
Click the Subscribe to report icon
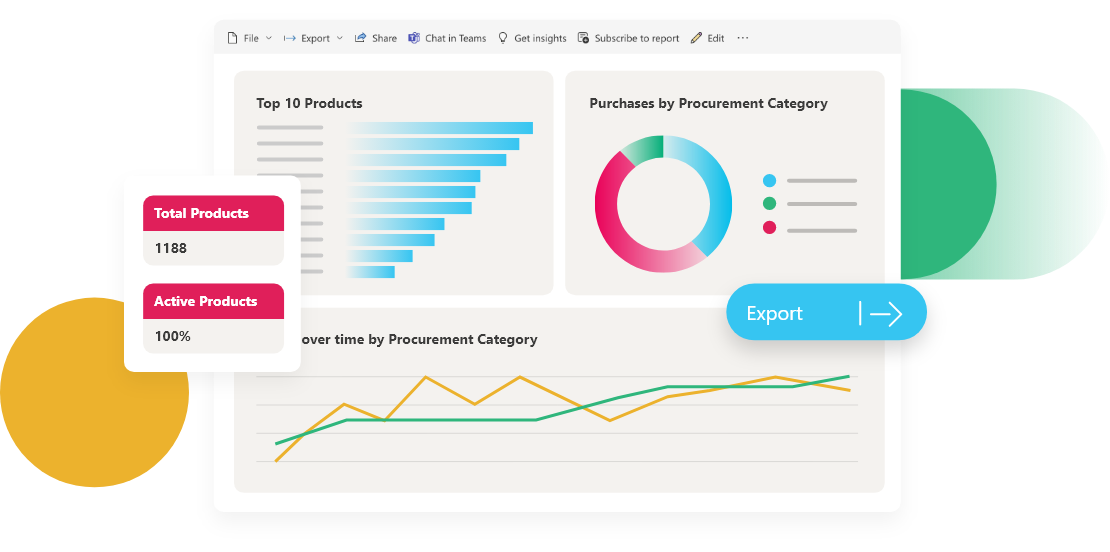(x=584, y=38)
